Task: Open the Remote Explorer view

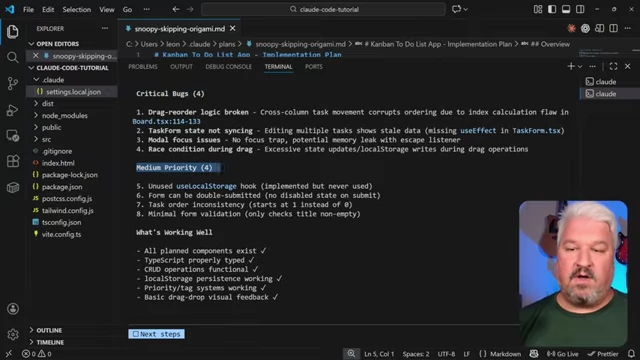Action: (x=12, y=136)
